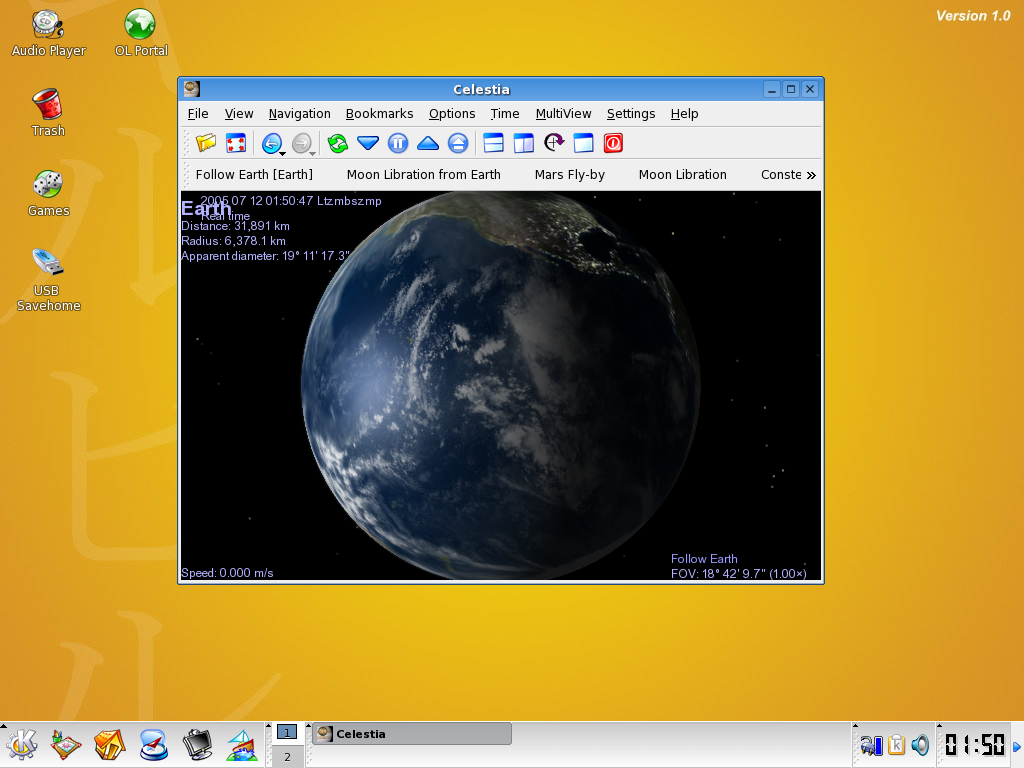Open the View menu
The width and height of the screenshot is (1024, 768).
(x=239, y=114)
